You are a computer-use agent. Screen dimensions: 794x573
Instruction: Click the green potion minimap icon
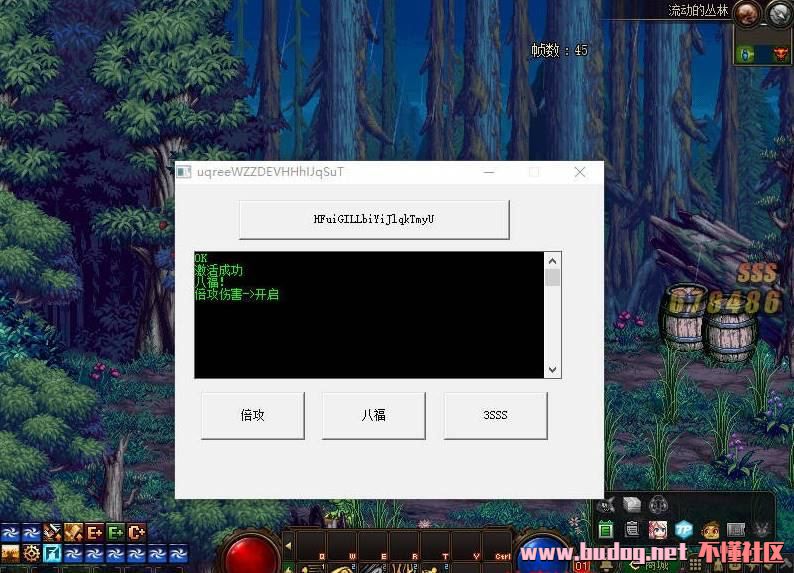click(x=745, y=54)
